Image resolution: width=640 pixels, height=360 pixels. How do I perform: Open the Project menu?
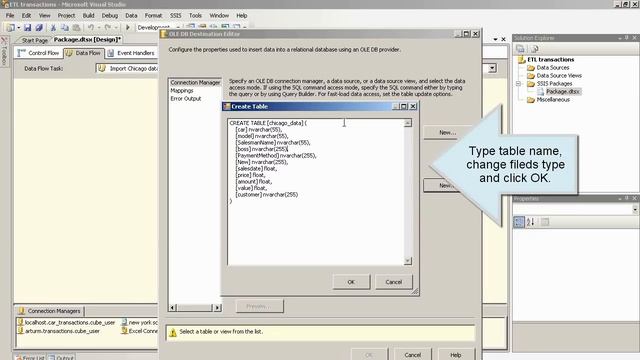click(66, 16)
